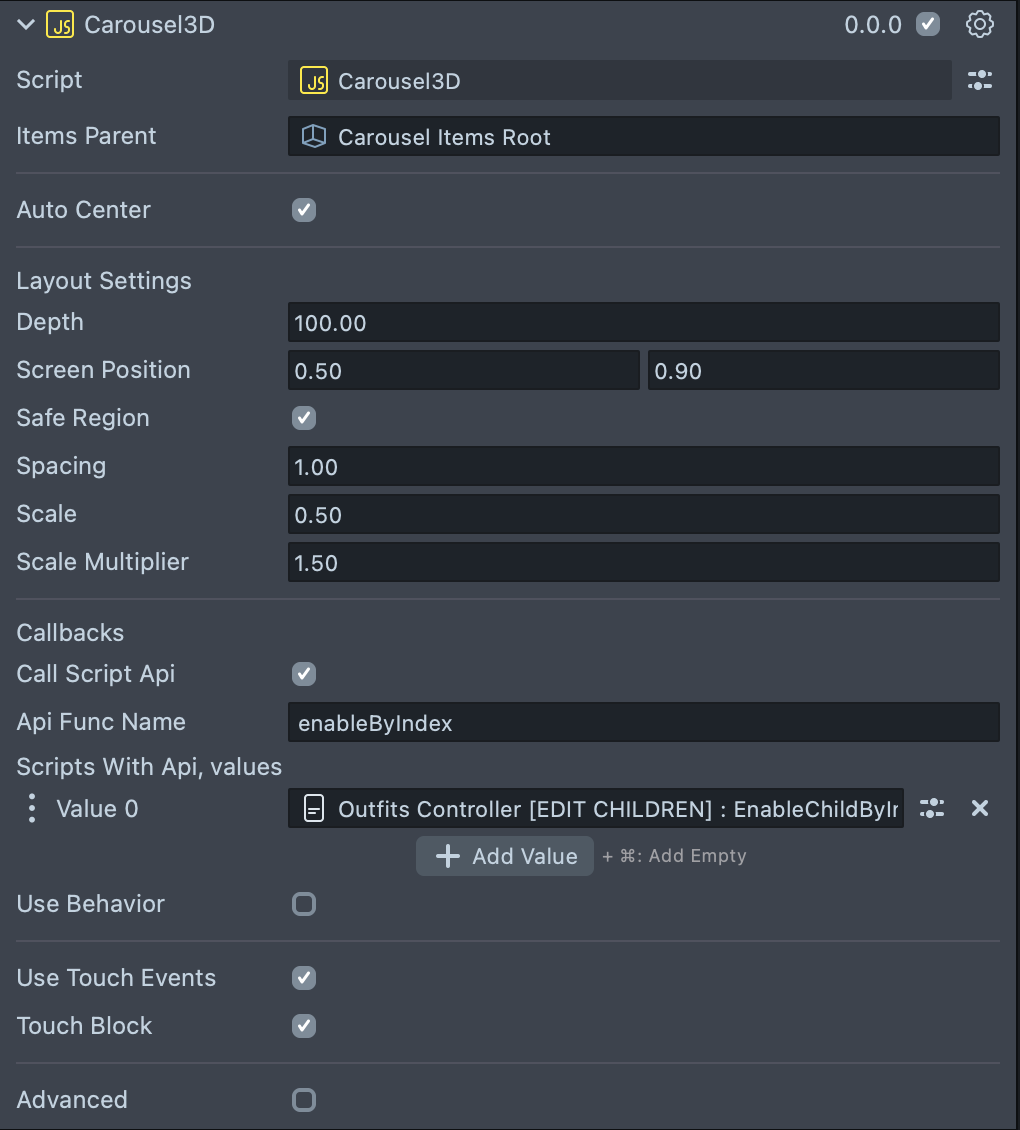Image resolution: width=1020 pixels, height=1130 pixels.
Task: Click the picker icon beside Value 0
Action: 932,809
